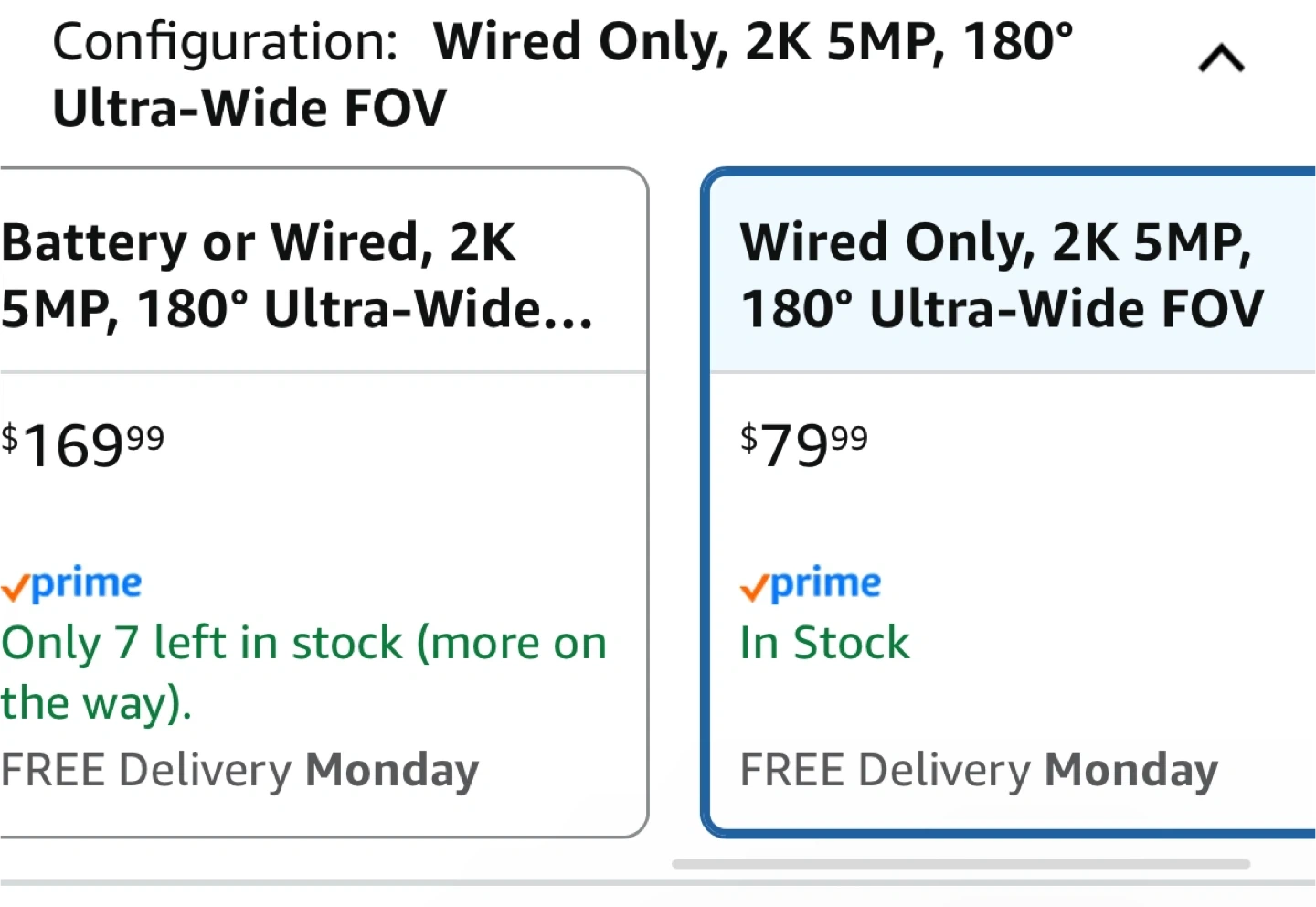Click the "In Stock" status text
The width and height of the screenshot is (1316, 907).
tap(824, 643)
